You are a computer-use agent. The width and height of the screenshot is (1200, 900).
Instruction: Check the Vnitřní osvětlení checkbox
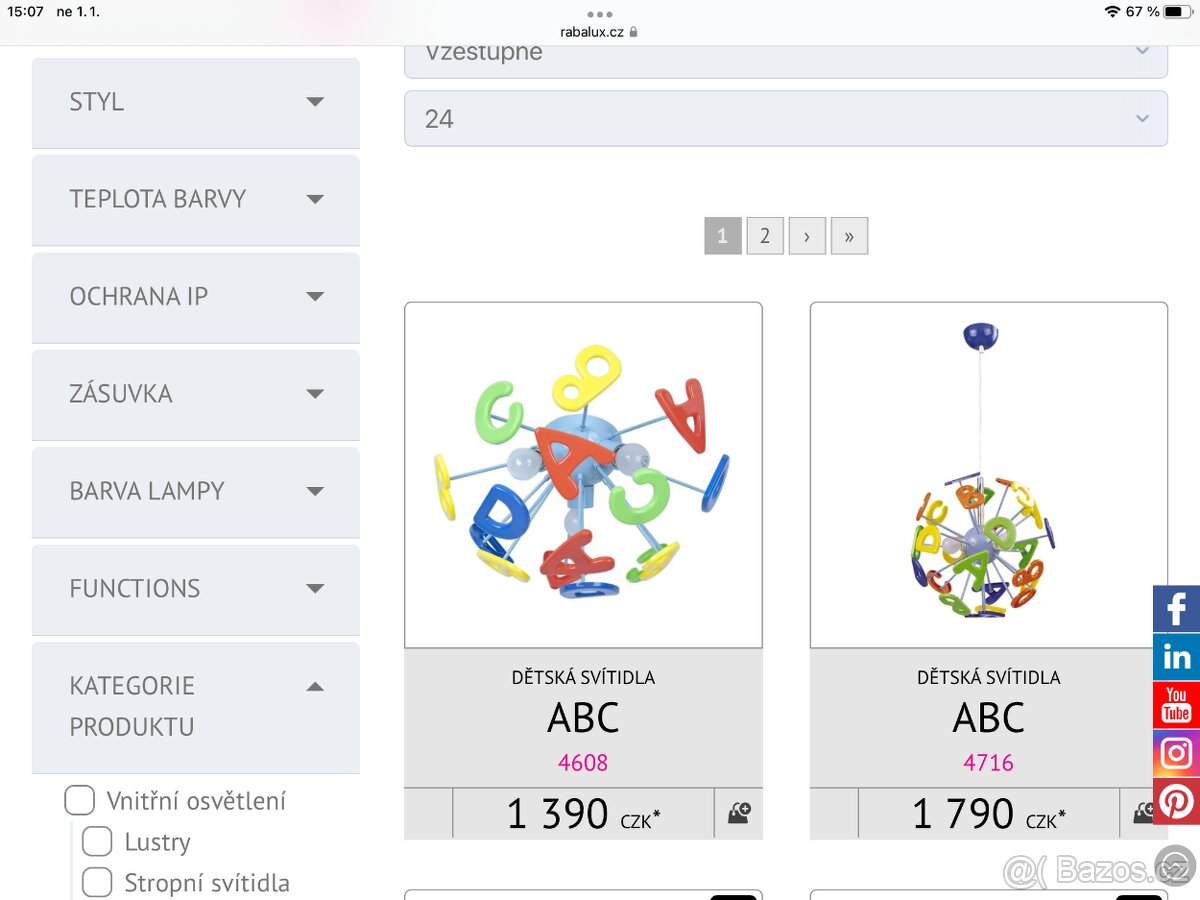click(x=80, y=801)
